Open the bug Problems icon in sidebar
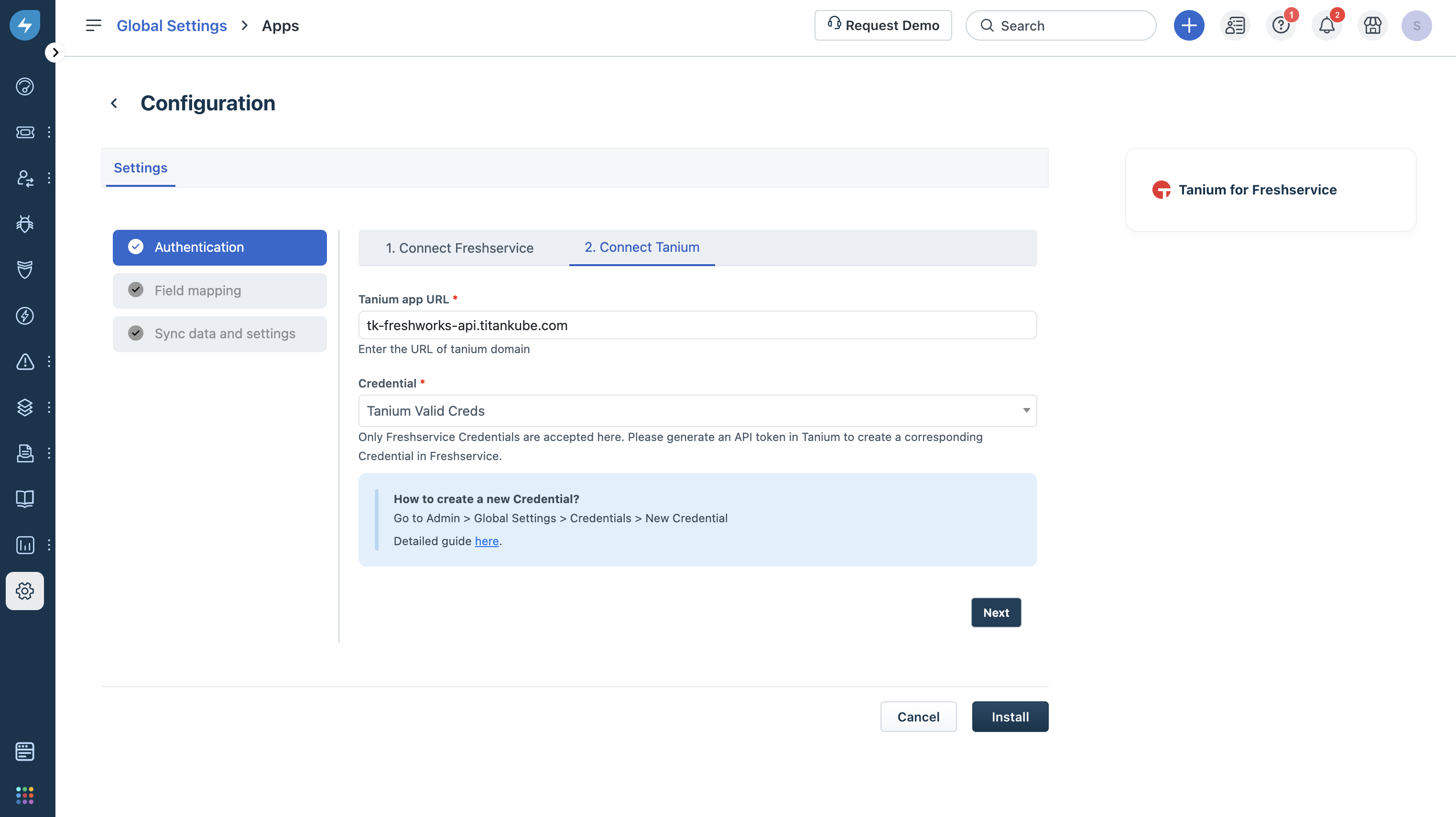The width and height of the screenshot is (1456, 817). (x=25, y=224)
